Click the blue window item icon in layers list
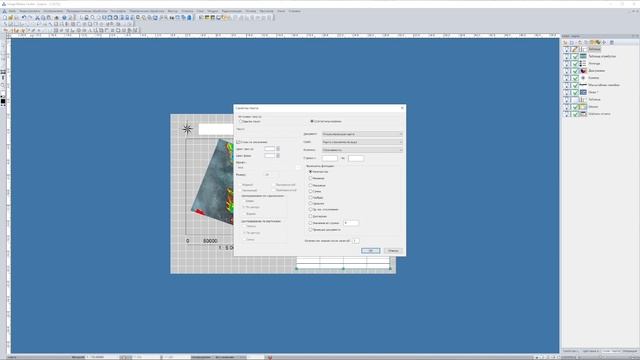The image size is (640, 360). point(583,92)
